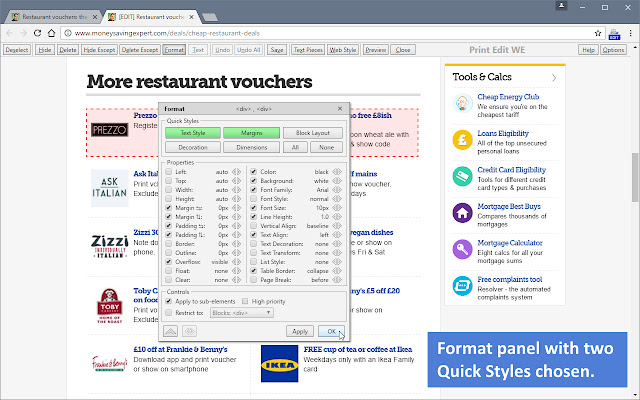Enable the High priority checkbox
This screenshot has height=400, width=640.
tap(245, 301)
